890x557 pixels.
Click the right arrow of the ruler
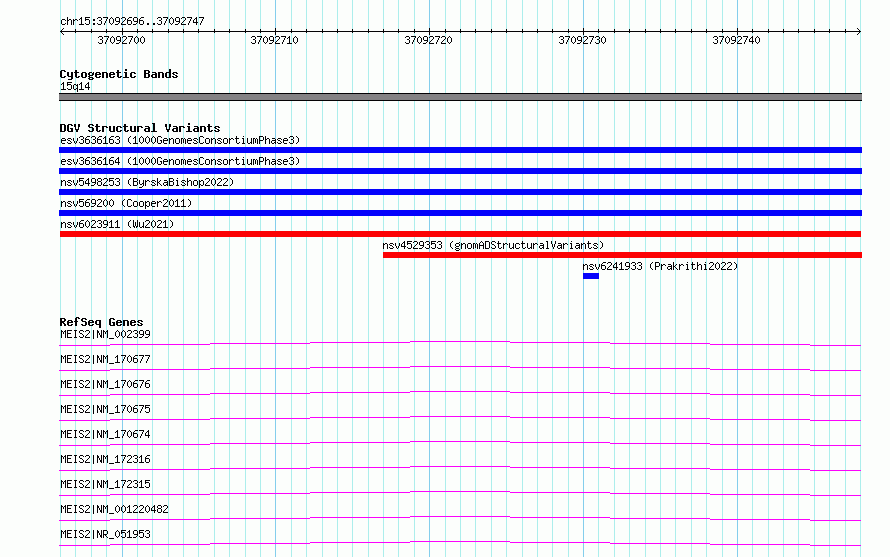859,31
